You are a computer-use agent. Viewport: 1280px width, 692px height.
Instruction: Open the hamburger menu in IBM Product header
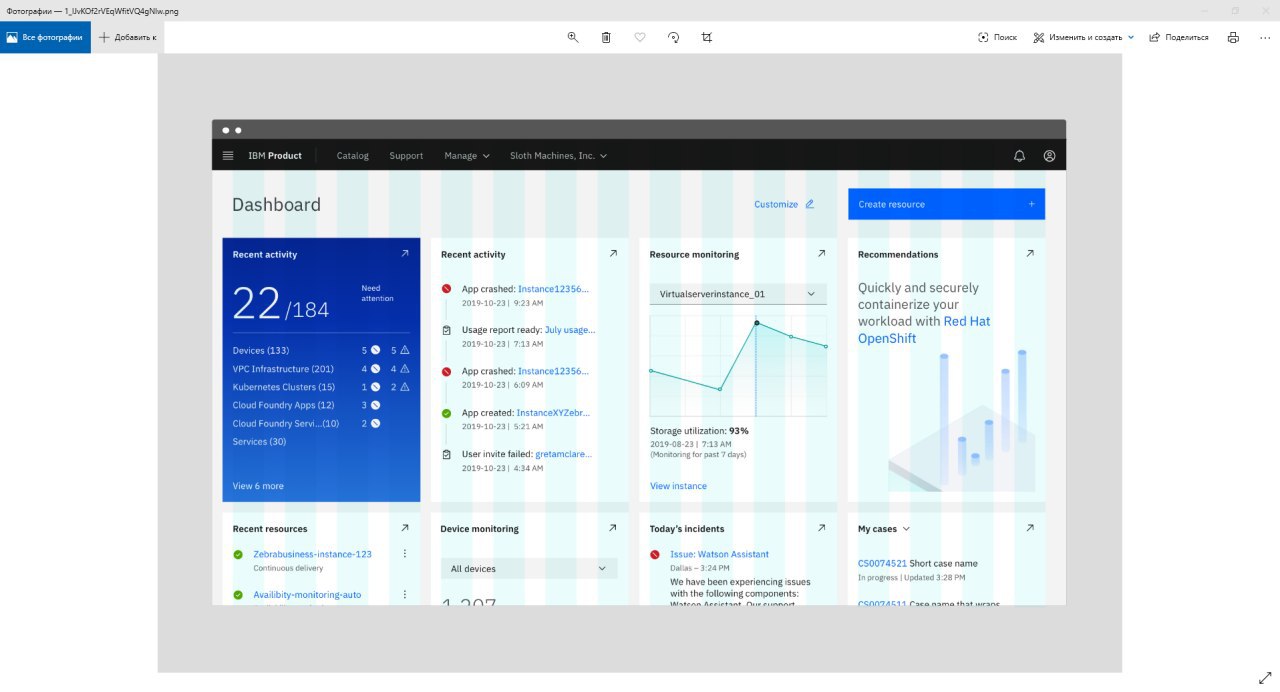(228, 155)
